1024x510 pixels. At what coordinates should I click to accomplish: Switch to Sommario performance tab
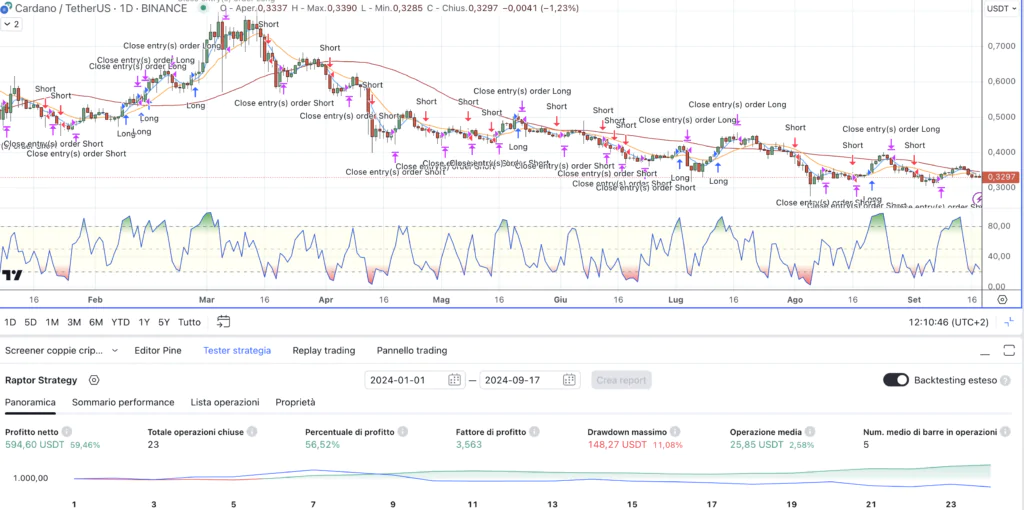point(123,402)
